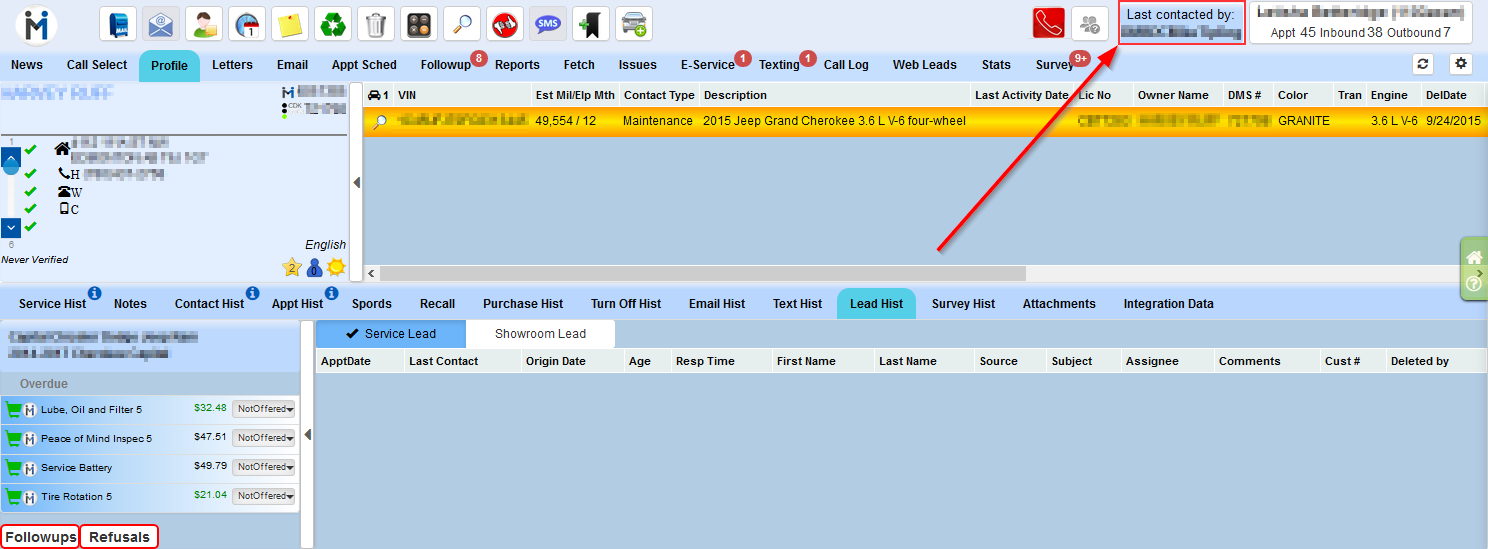Click the horizontal scrollbar under vehicle grid

pyautogui.click(x=702, y=273)
